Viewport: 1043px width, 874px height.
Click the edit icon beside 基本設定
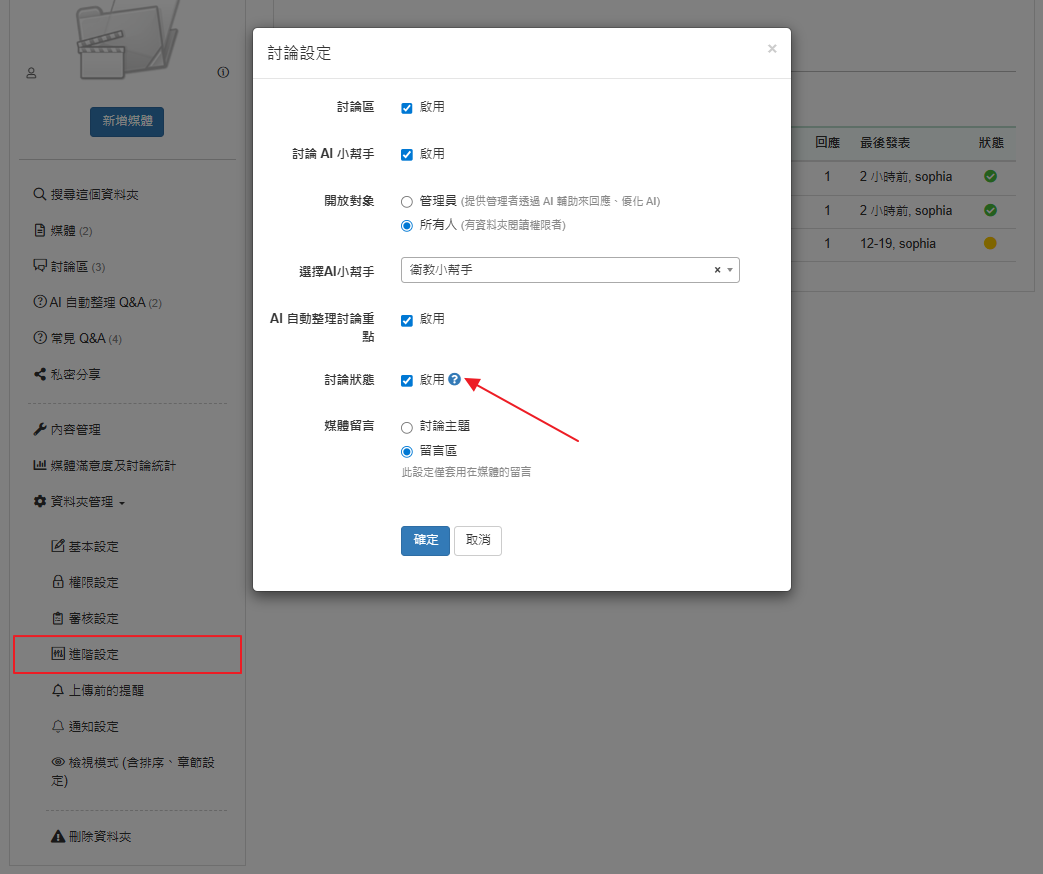pyautogui.click(x=58, y=546)
